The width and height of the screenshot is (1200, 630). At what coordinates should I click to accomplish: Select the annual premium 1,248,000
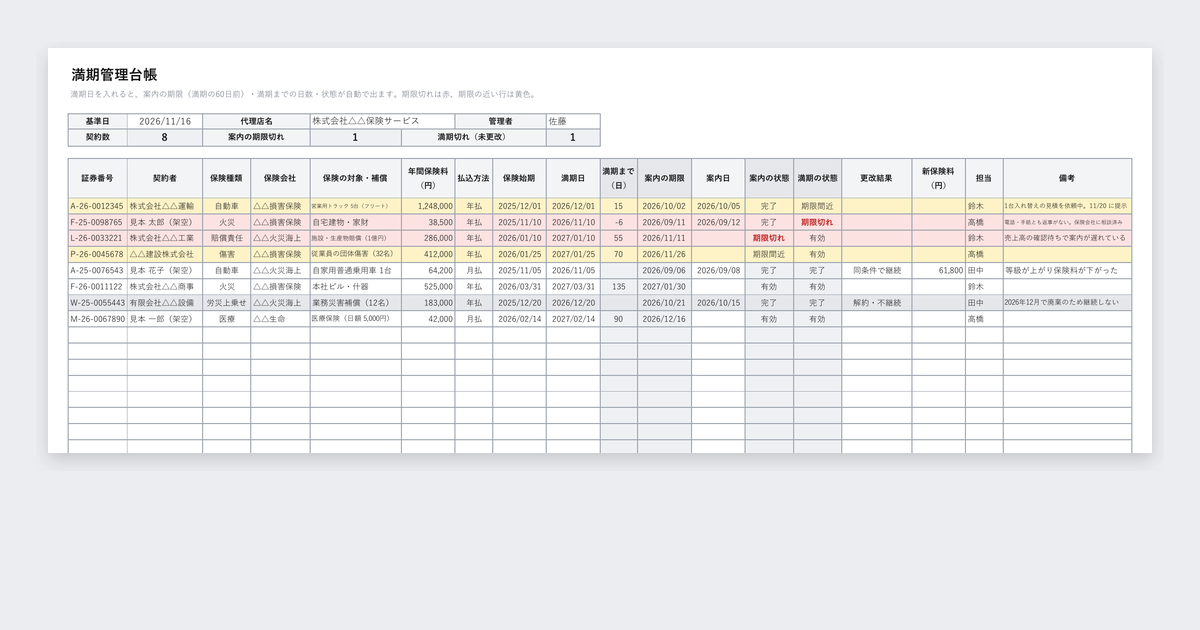[x=428, y=206]
